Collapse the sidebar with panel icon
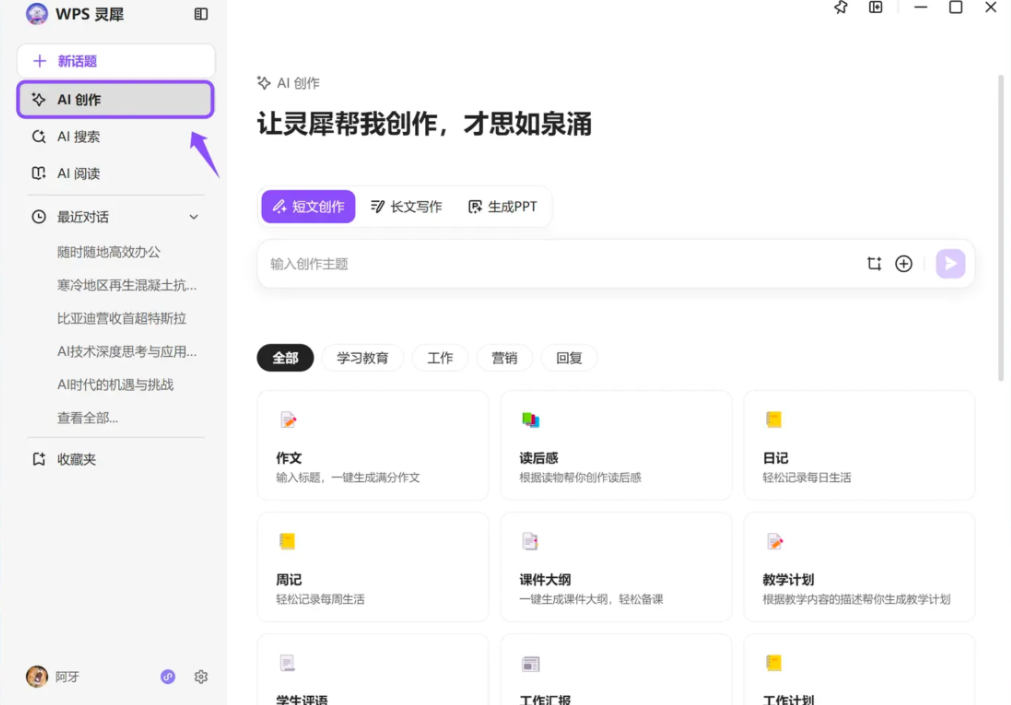This screenshot has width=1011, height=705. [201, 14]
